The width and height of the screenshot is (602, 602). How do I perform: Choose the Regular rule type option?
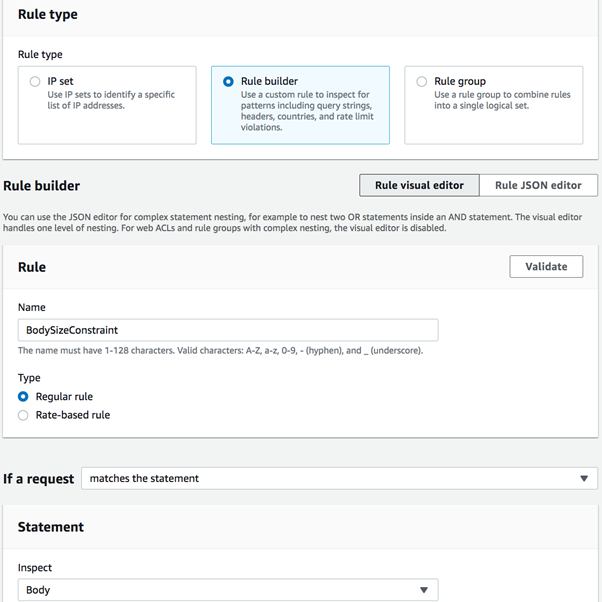pos(24,397)
